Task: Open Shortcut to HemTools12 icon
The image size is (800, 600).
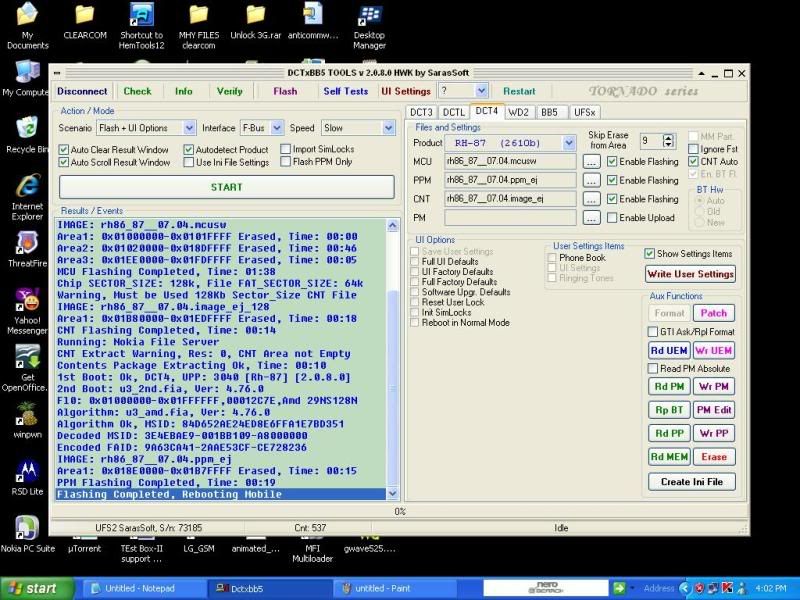Action: (x=141, y=26)
